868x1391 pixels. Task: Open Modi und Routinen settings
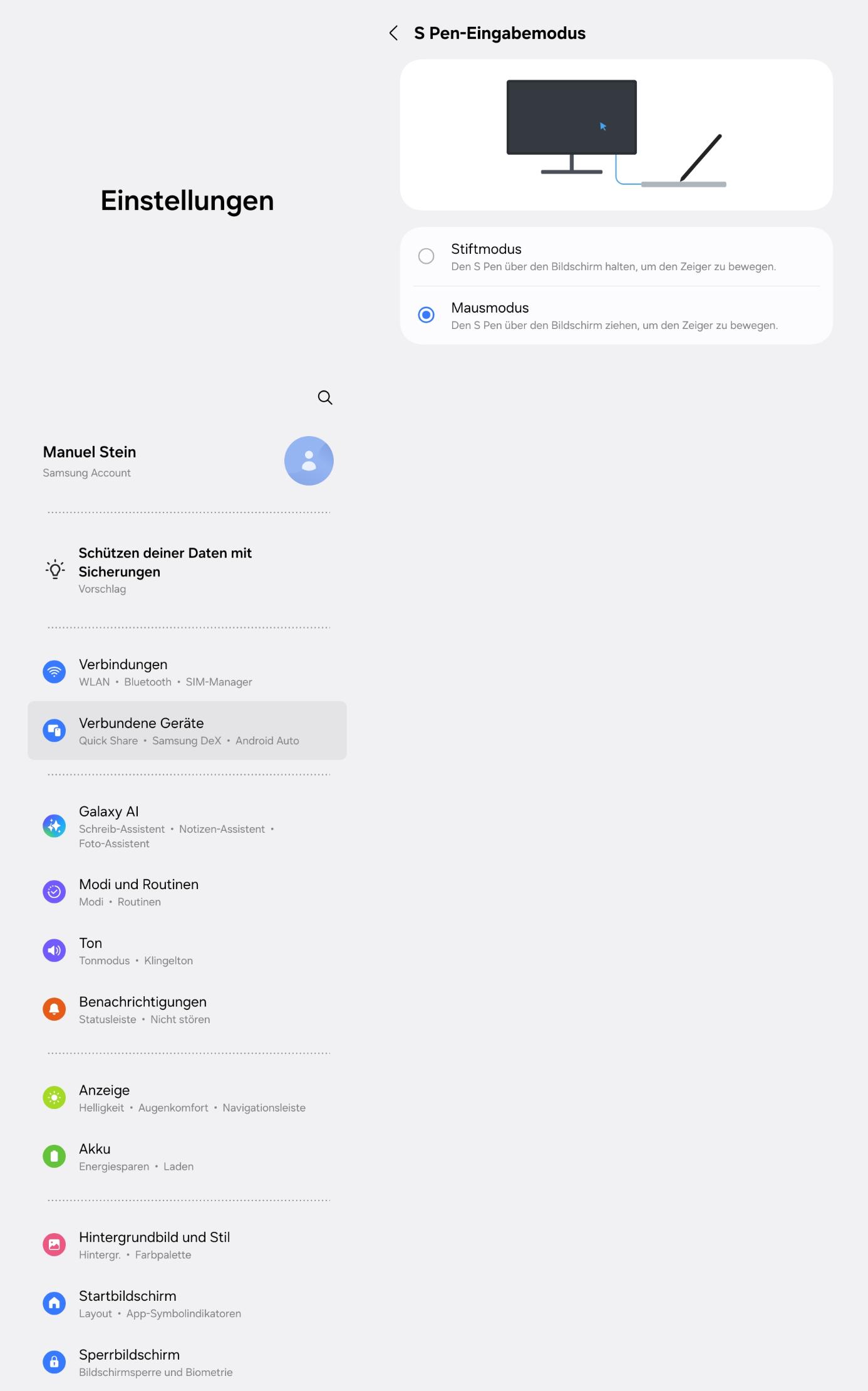click(x=187, y=892)
